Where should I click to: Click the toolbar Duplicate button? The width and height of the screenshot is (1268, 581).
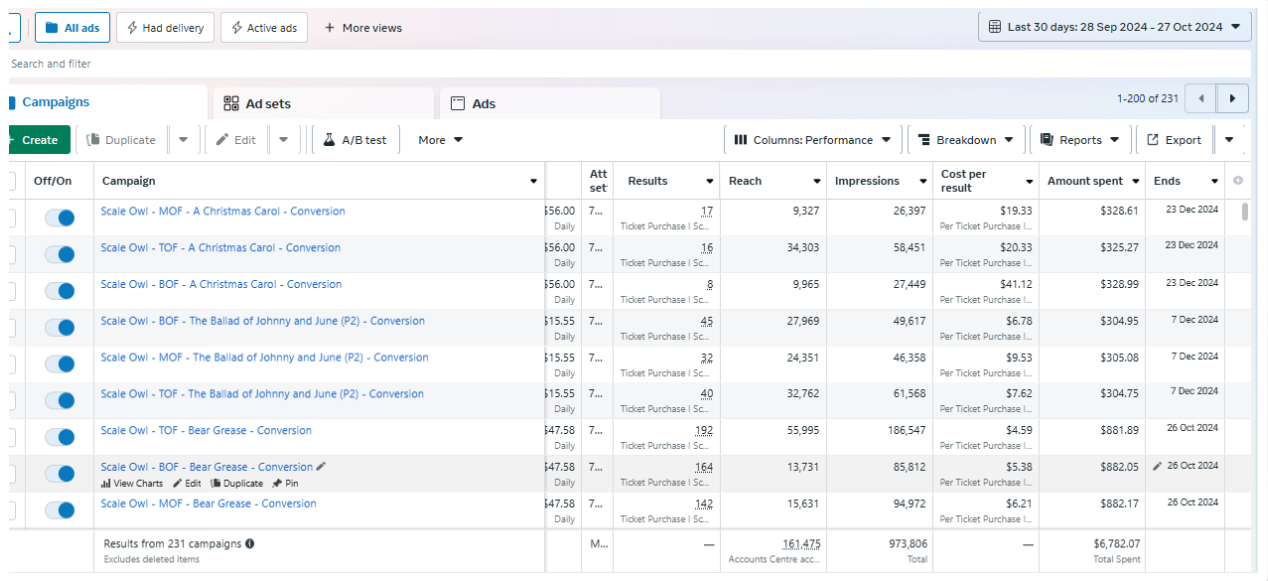click(122, 140)
